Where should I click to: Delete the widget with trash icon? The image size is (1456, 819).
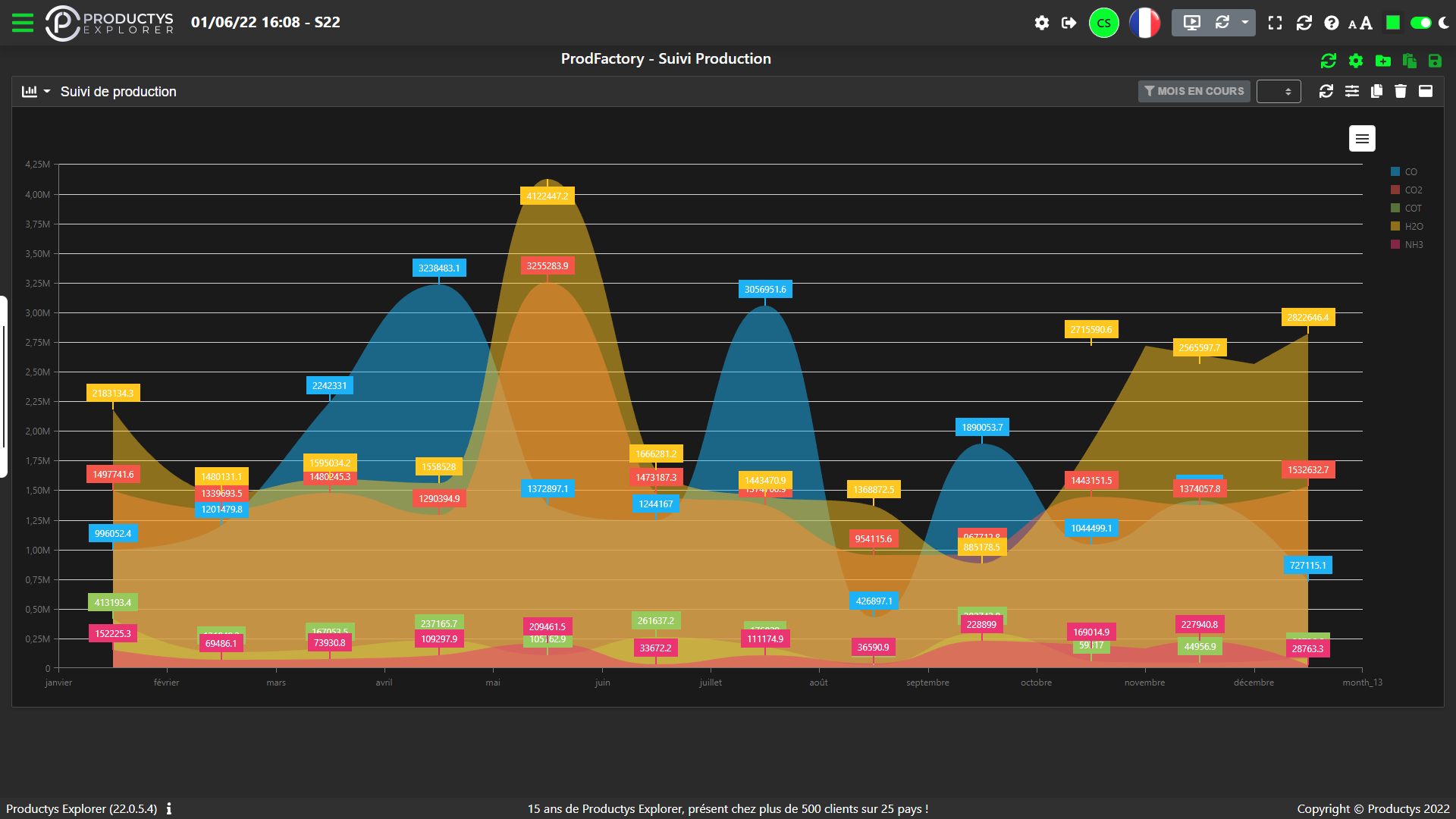[1401, 91]
